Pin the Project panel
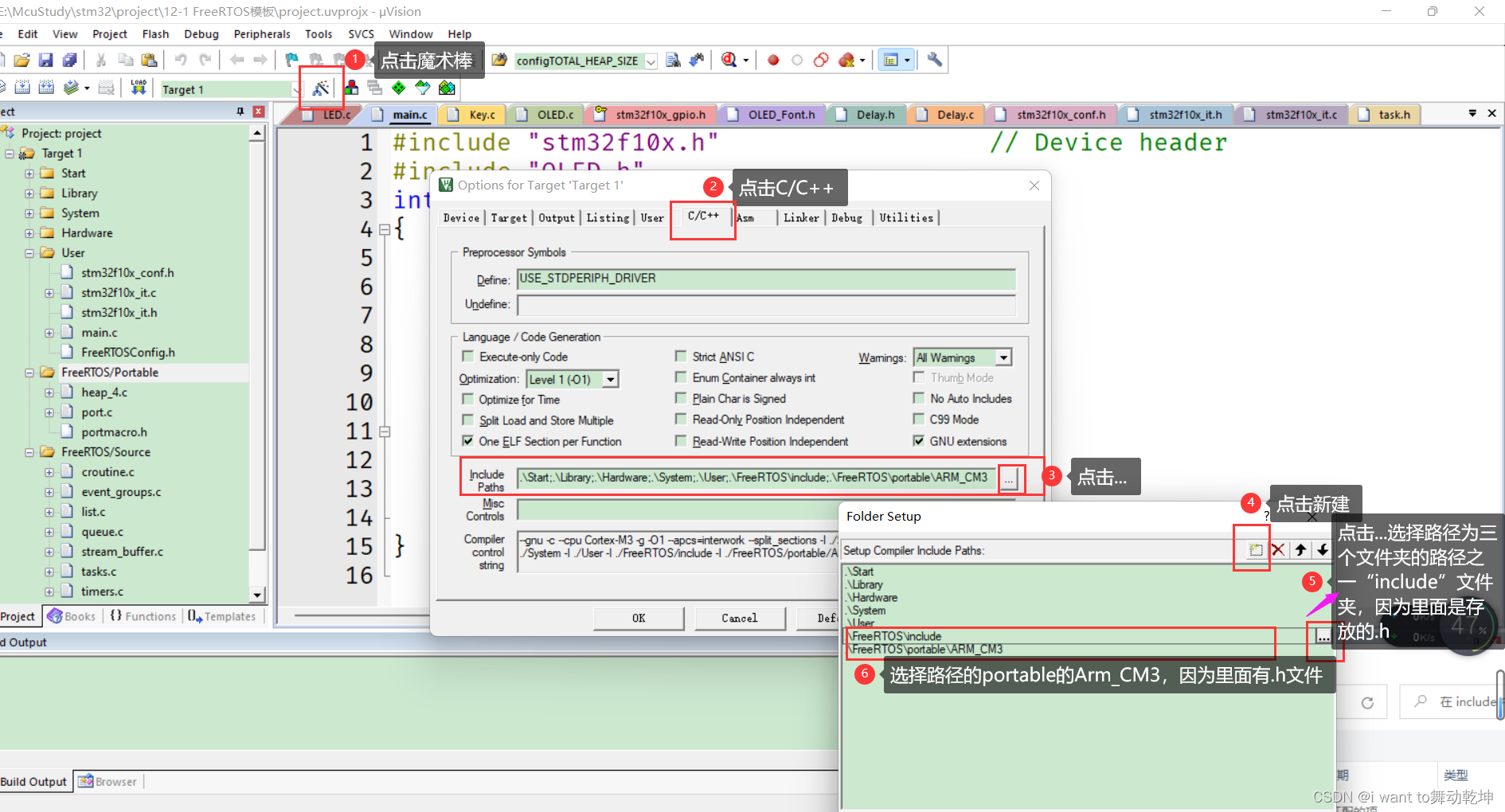The image size is (1505, 812). [x=240, y=111]
